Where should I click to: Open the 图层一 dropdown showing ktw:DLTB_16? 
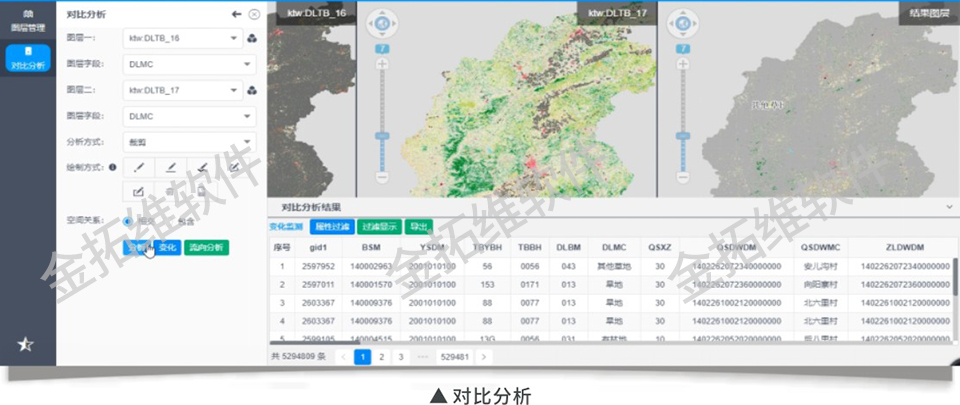point(189,39)
